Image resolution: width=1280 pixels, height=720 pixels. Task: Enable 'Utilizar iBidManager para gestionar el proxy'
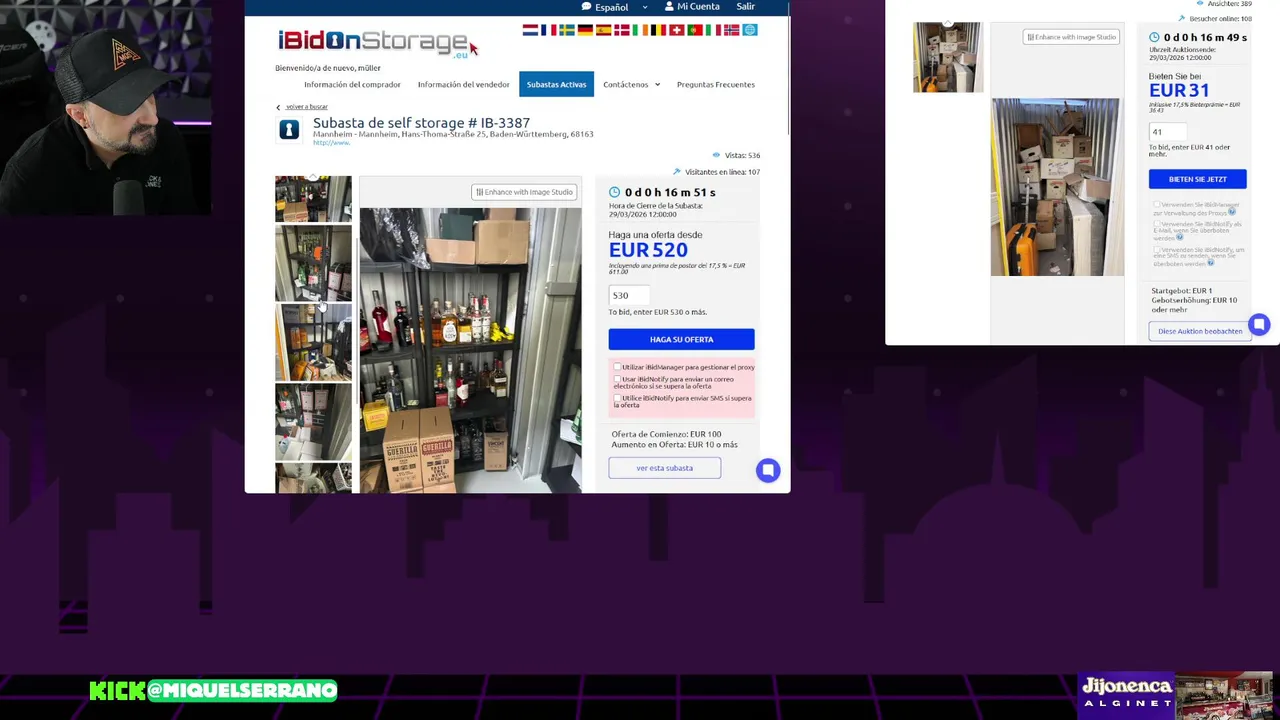pos(617,367)
